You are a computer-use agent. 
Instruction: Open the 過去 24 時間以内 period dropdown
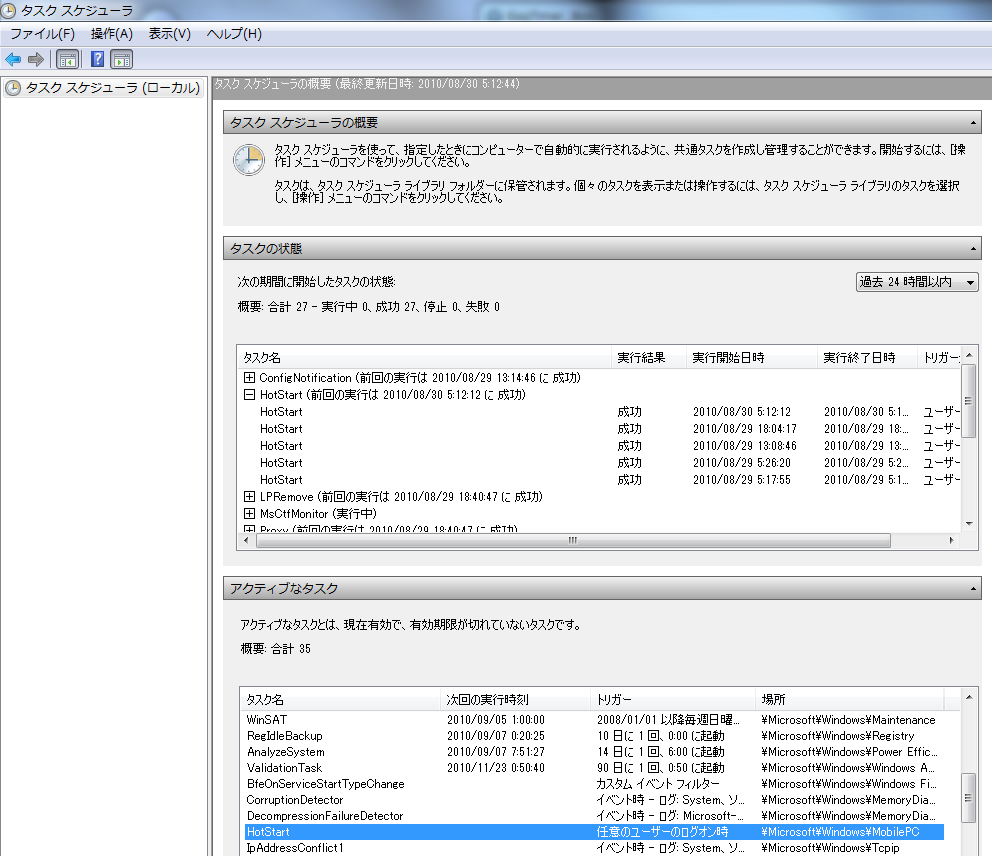[917, 282]
